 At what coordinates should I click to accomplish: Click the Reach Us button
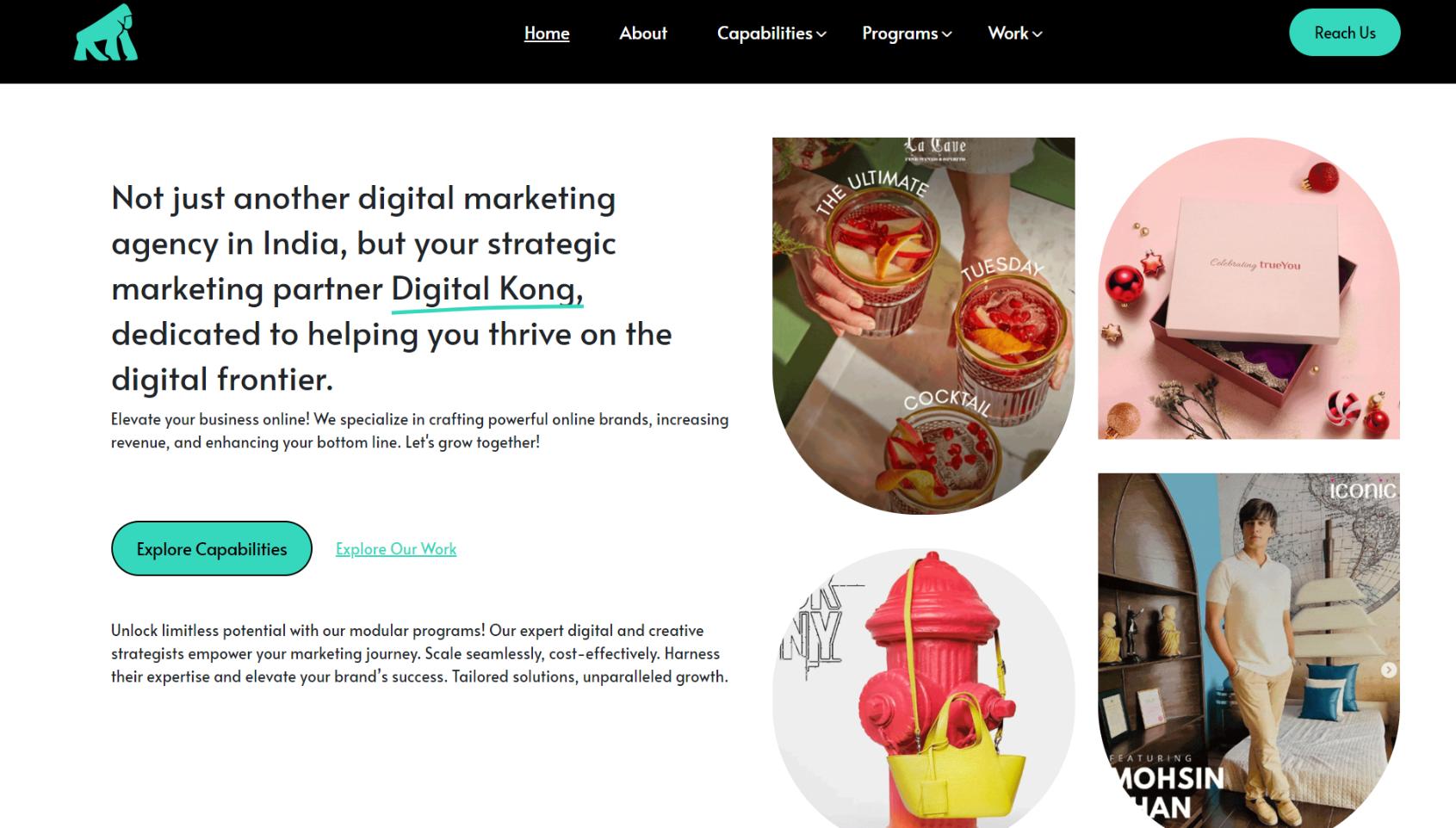(1344, 33)
